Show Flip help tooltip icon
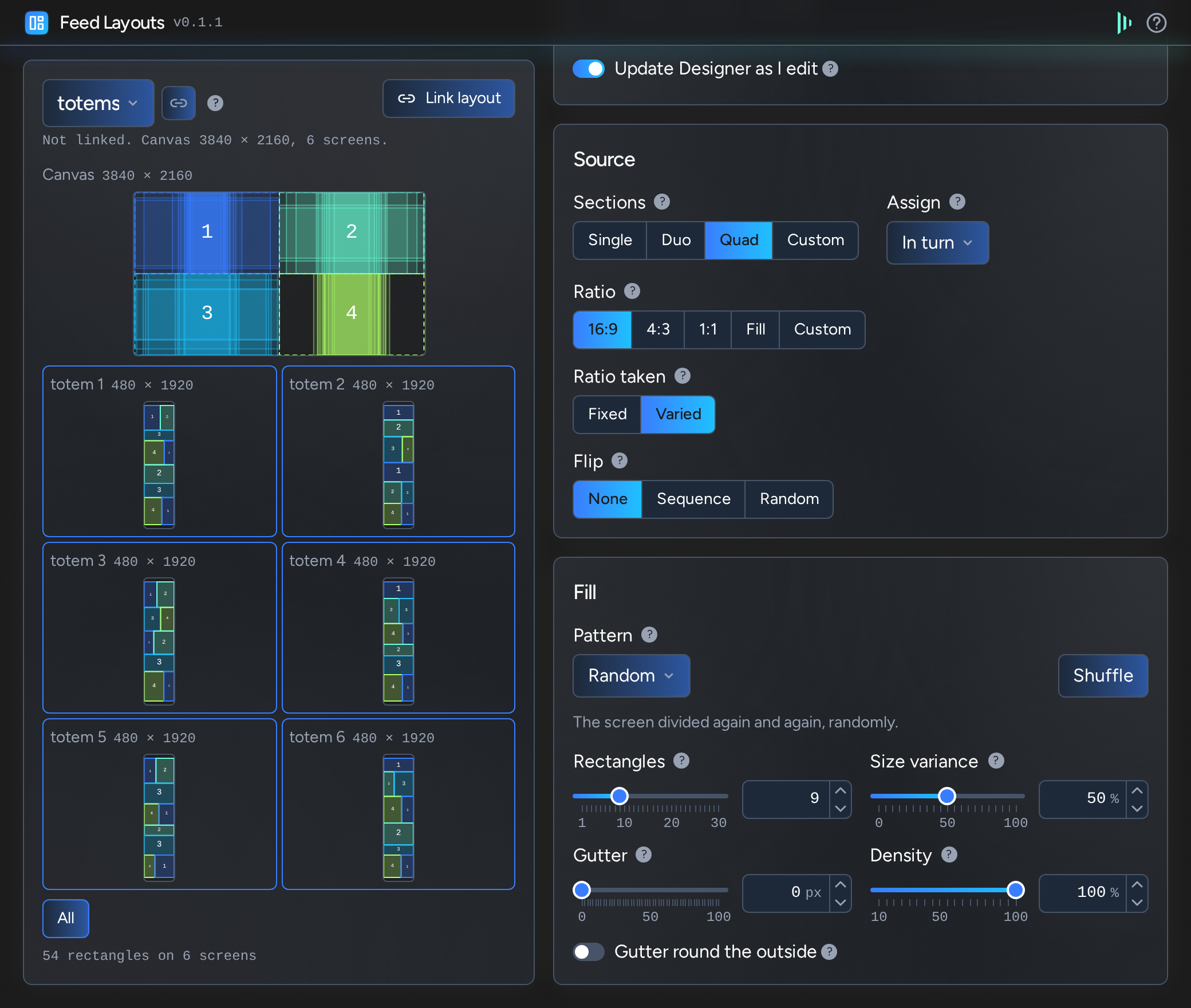Image resolution: width=1191 pixels, height=1008 pixels. coord(620,460)
